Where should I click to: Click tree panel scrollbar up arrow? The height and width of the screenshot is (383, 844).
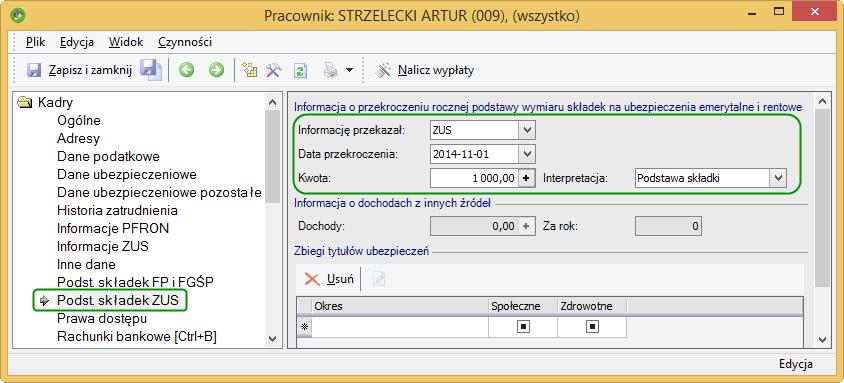[272, 102]
